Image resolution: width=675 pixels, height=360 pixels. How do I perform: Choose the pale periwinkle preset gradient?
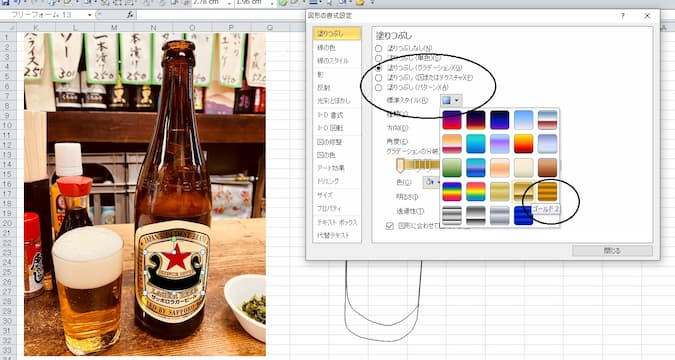548,144
